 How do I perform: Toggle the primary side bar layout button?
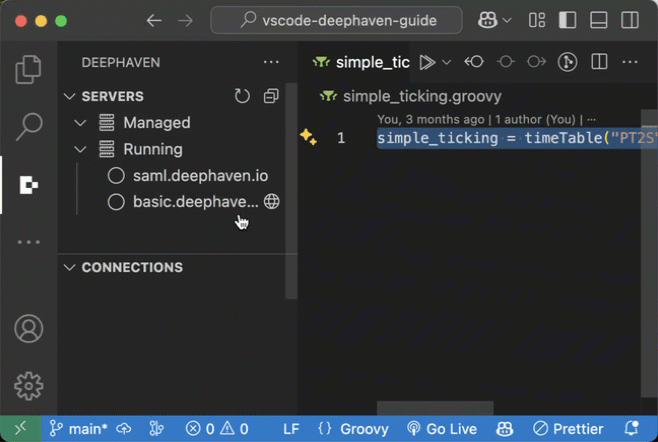tap(567, 20)
